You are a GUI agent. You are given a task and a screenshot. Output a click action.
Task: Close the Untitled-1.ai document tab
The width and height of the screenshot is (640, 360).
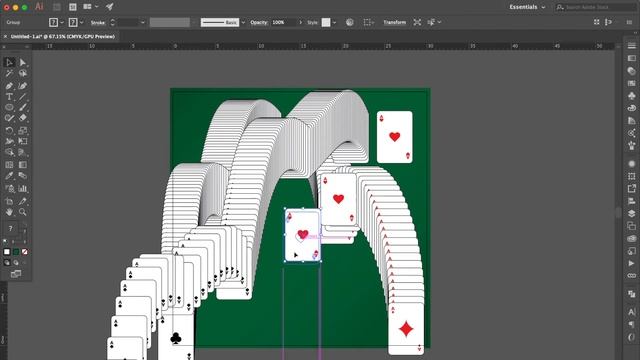tap(5, 36)
